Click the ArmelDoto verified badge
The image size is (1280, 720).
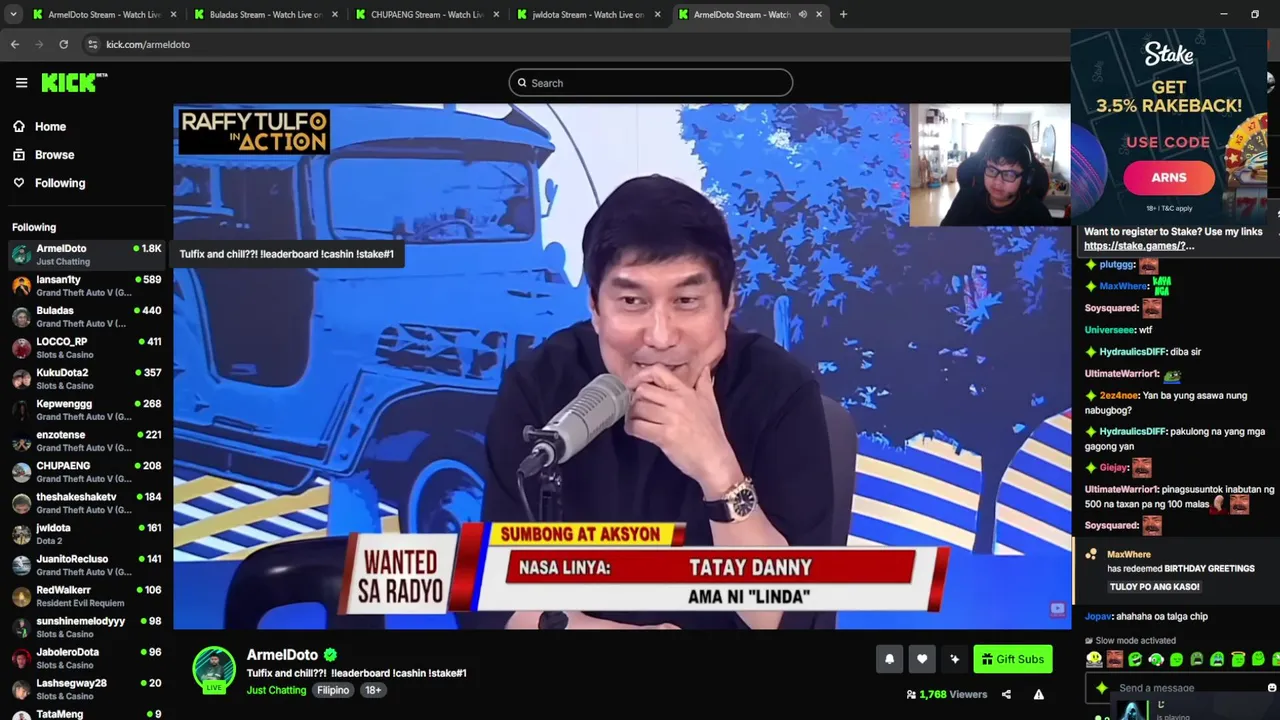pyautogui.click(x=330, y=655)
